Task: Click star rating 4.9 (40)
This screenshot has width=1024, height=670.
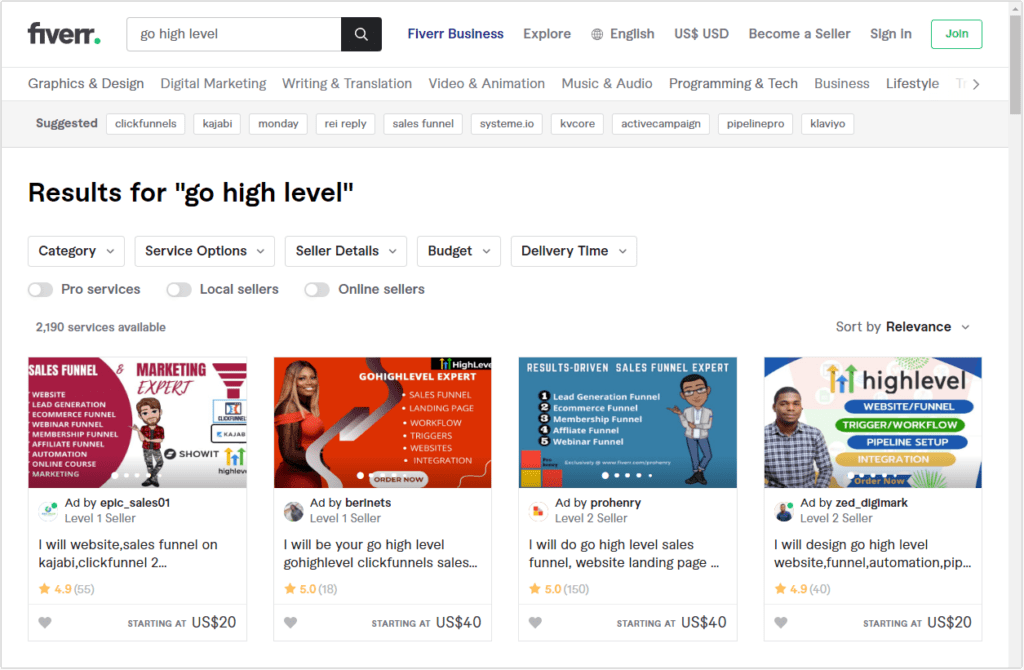Action: [803, 589]
